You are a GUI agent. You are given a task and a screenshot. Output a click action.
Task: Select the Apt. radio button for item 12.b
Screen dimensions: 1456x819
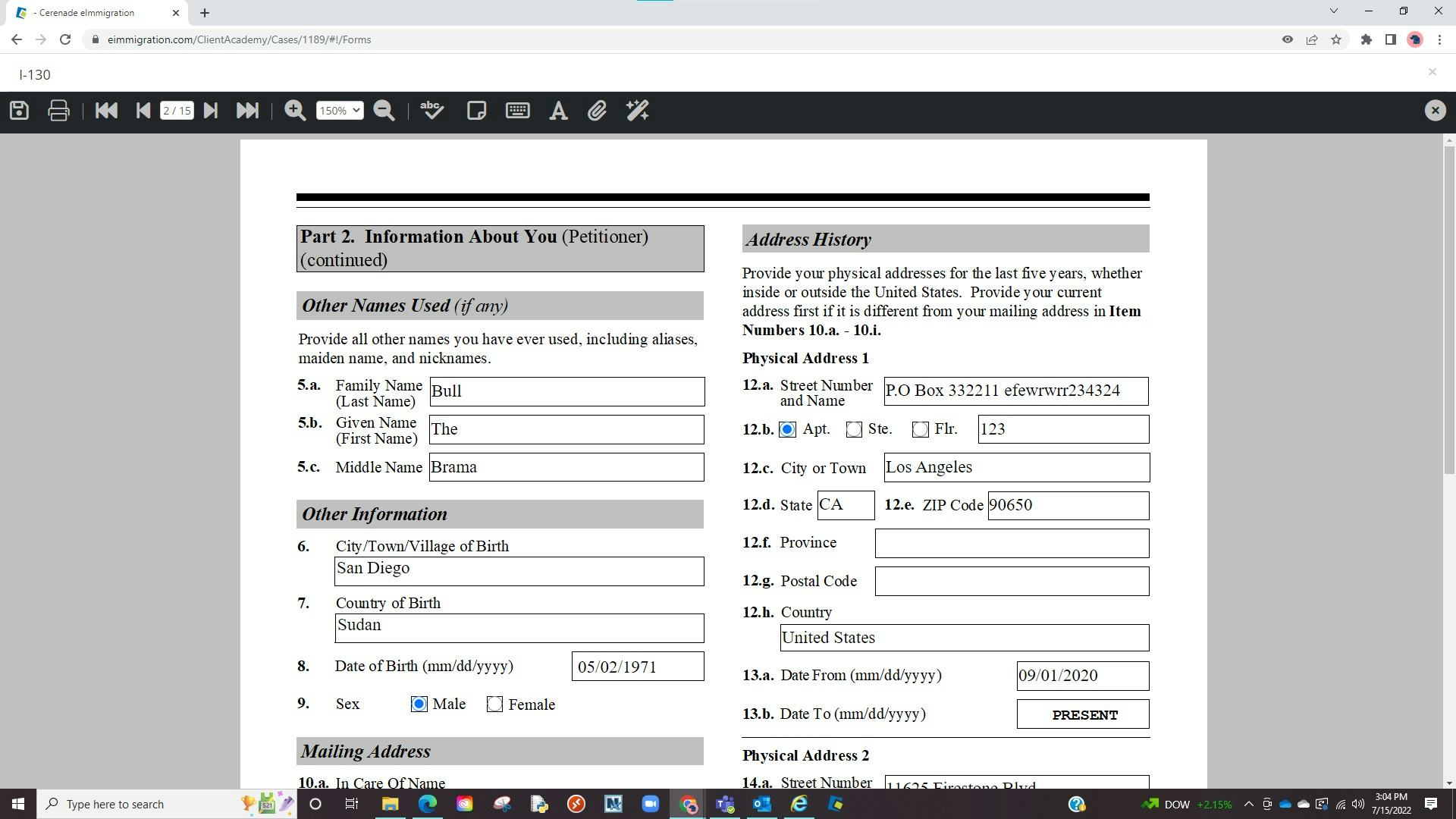pyautogui.click(x=788, y=429)
